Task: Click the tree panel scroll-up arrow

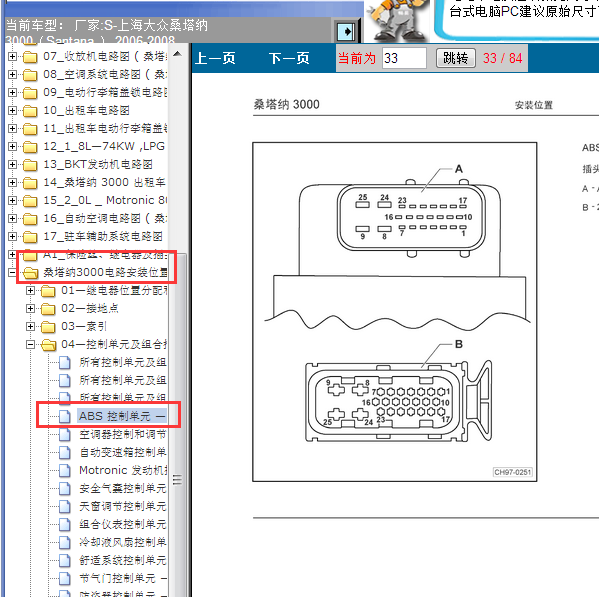Action: (177, 54)
